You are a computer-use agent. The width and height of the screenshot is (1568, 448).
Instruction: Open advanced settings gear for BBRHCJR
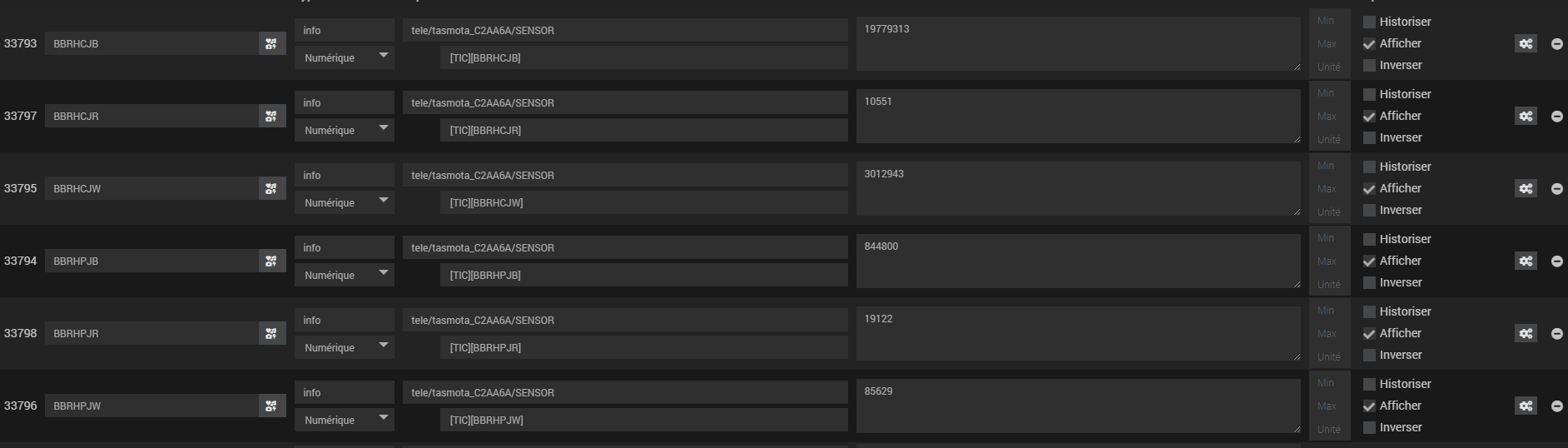coord(1526,116)
